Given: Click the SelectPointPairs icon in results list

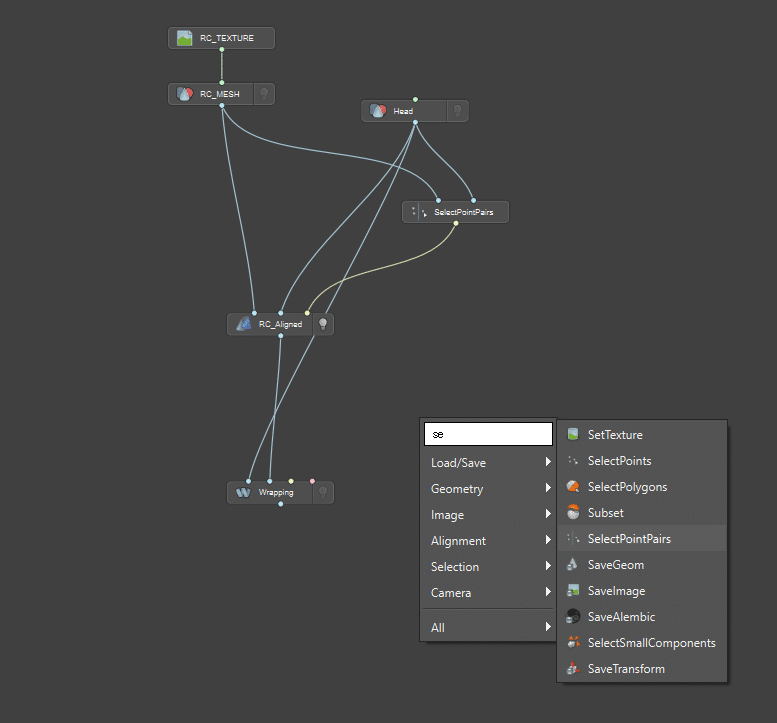Looking at the screenshot, I should point(573,539).
